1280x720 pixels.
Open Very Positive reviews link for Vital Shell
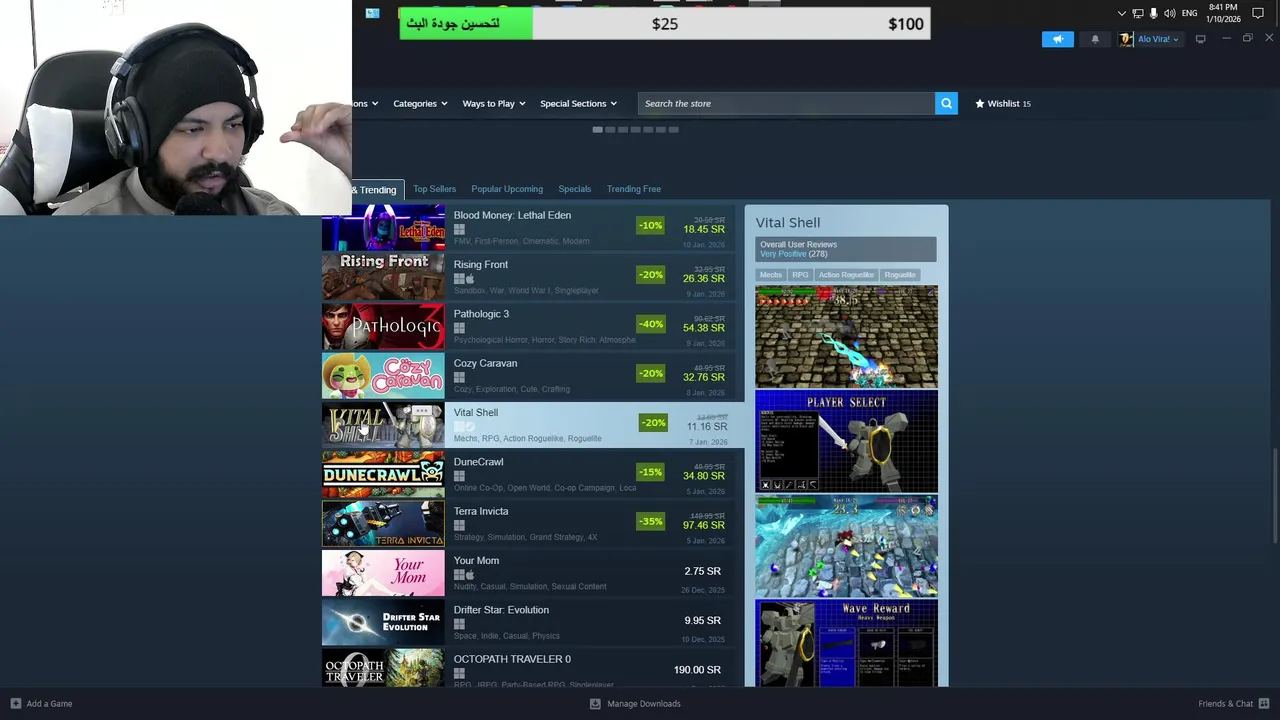pos(783,254)
